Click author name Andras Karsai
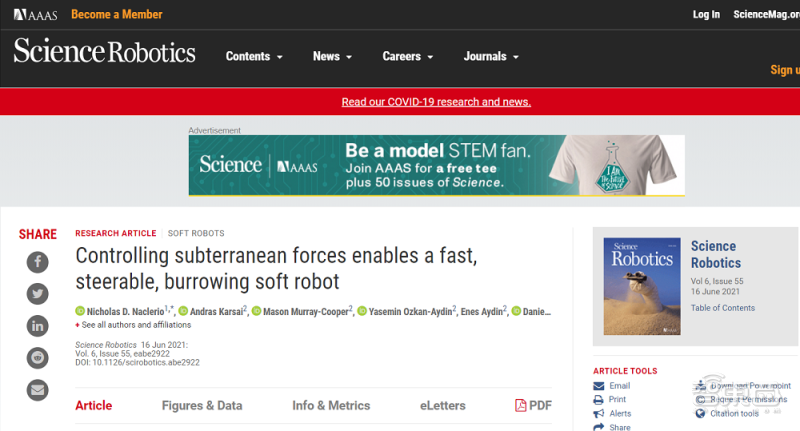This screenshot has width=800, height=431. click(x=216, y=312)
